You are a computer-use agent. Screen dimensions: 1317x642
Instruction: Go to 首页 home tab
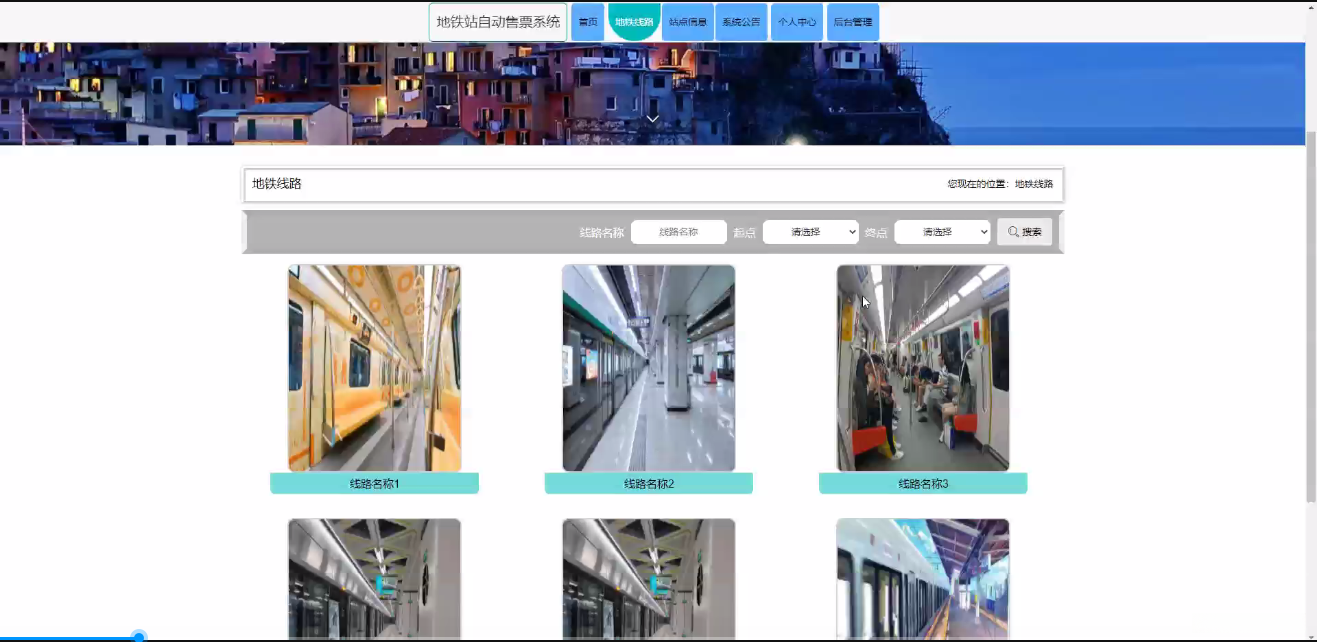[x=588, y=22]
